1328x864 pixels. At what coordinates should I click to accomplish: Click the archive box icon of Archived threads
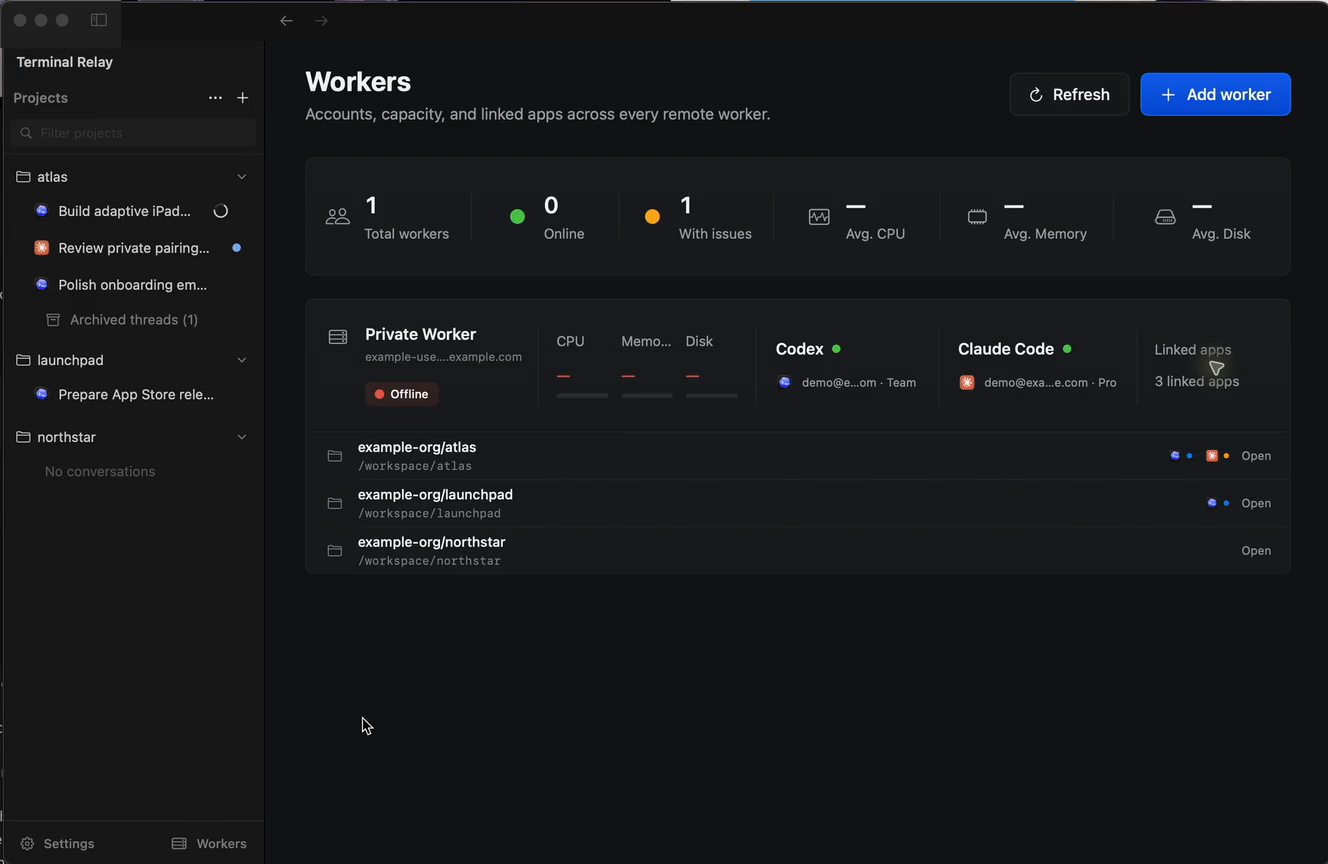click(x=53, y=320)
